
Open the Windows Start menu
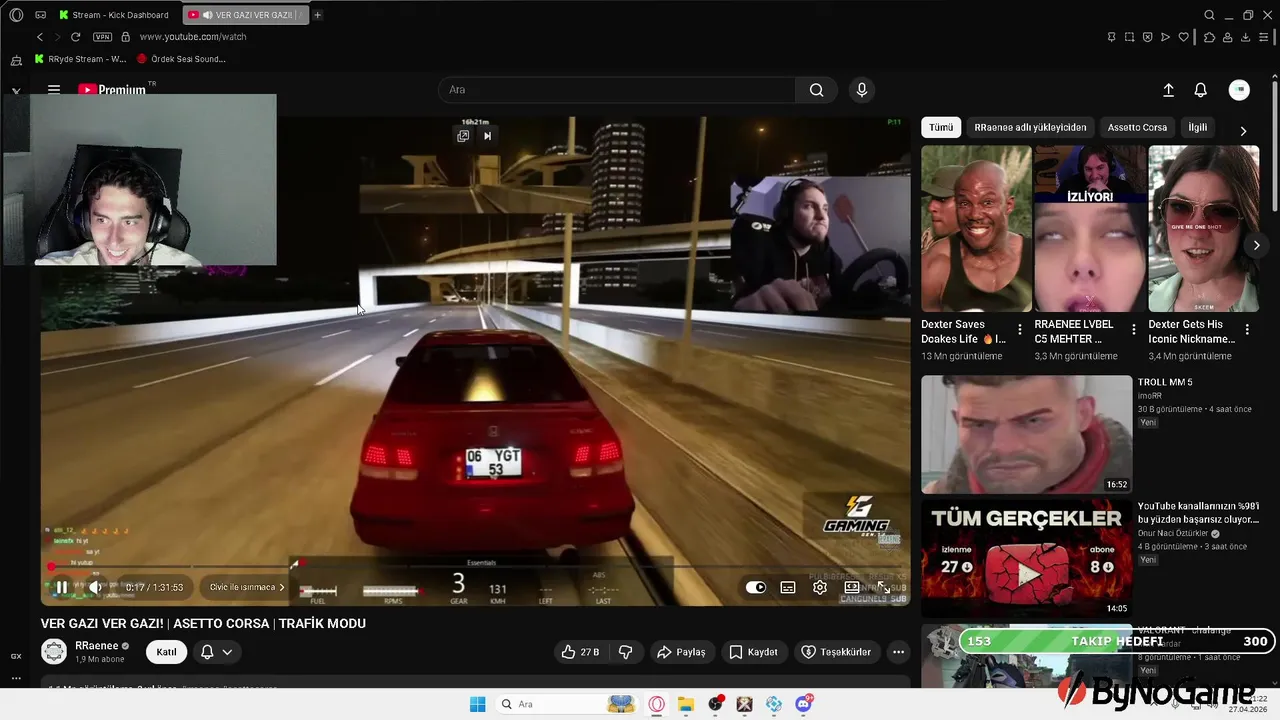click(x=478, y=704)
